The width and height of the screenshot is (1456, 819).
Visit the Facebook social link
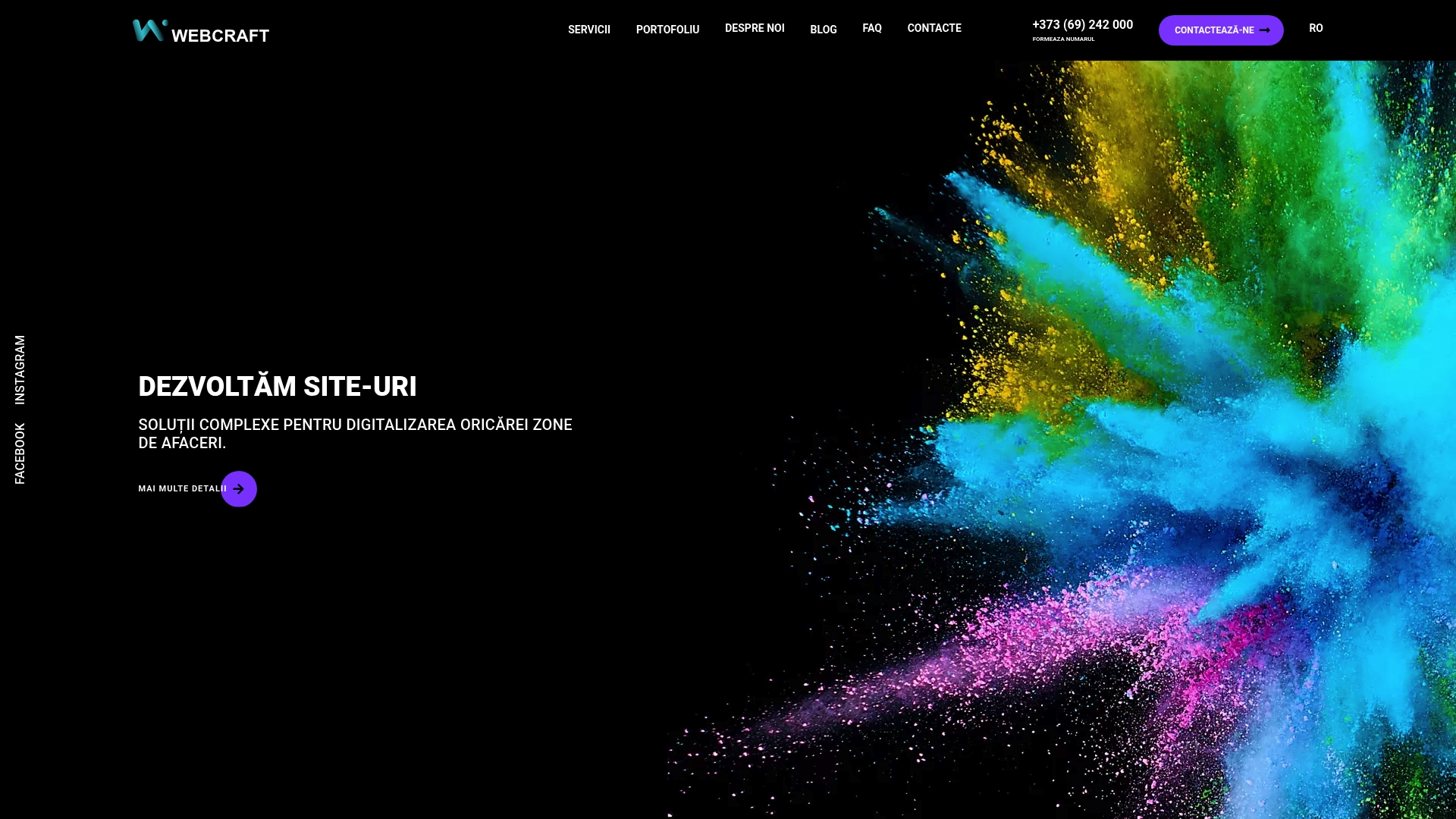pos(20,453)
